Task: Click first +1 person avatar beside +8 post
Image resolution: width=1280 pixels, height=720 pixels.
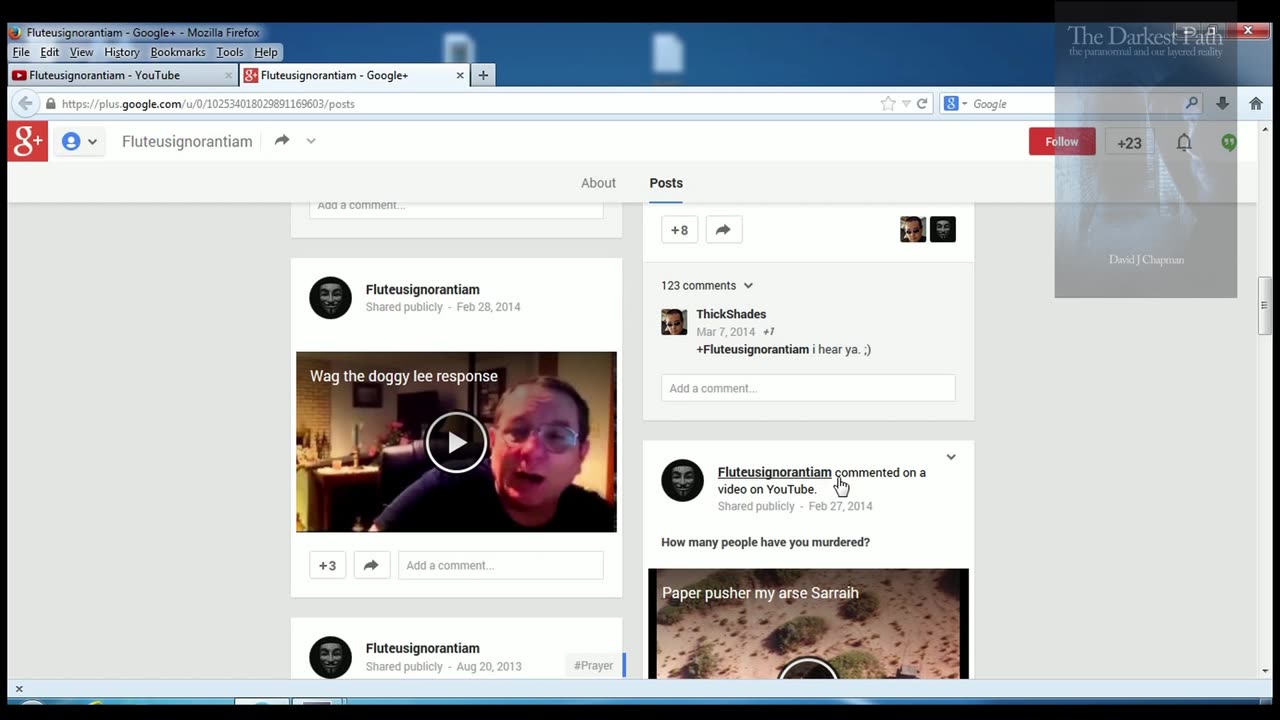Action: click(913, 230)
